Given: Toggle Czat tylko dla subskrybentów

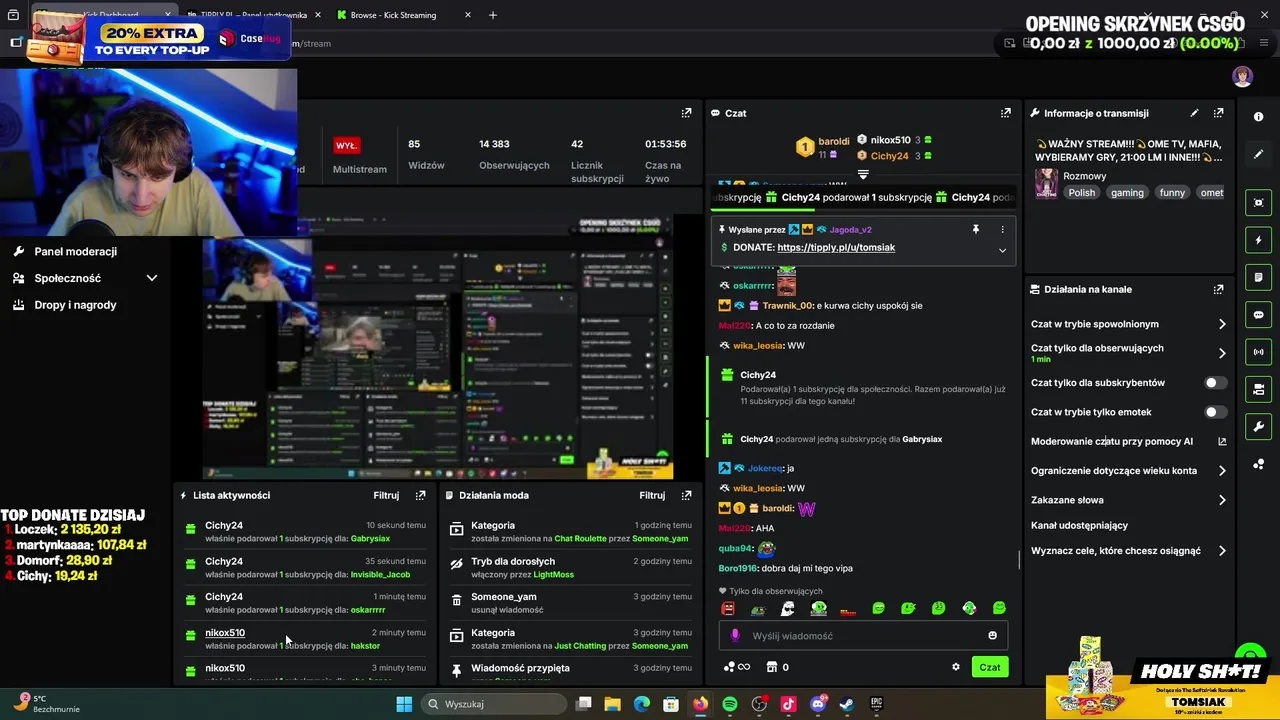Looking at the screenshot, I should point(1215,383).
